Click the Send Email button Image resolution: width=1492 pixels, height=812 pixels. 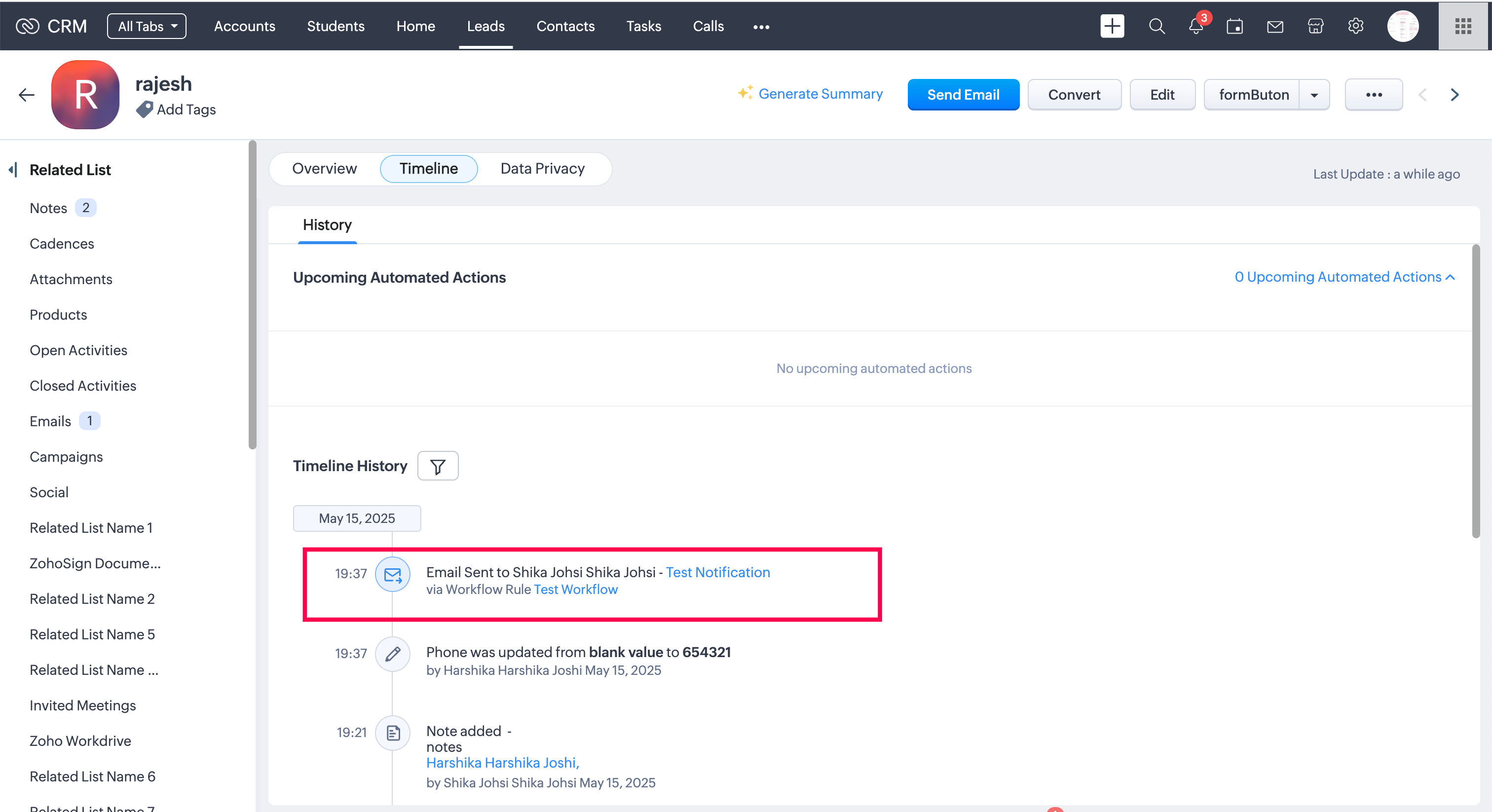[x=963, y=95]
